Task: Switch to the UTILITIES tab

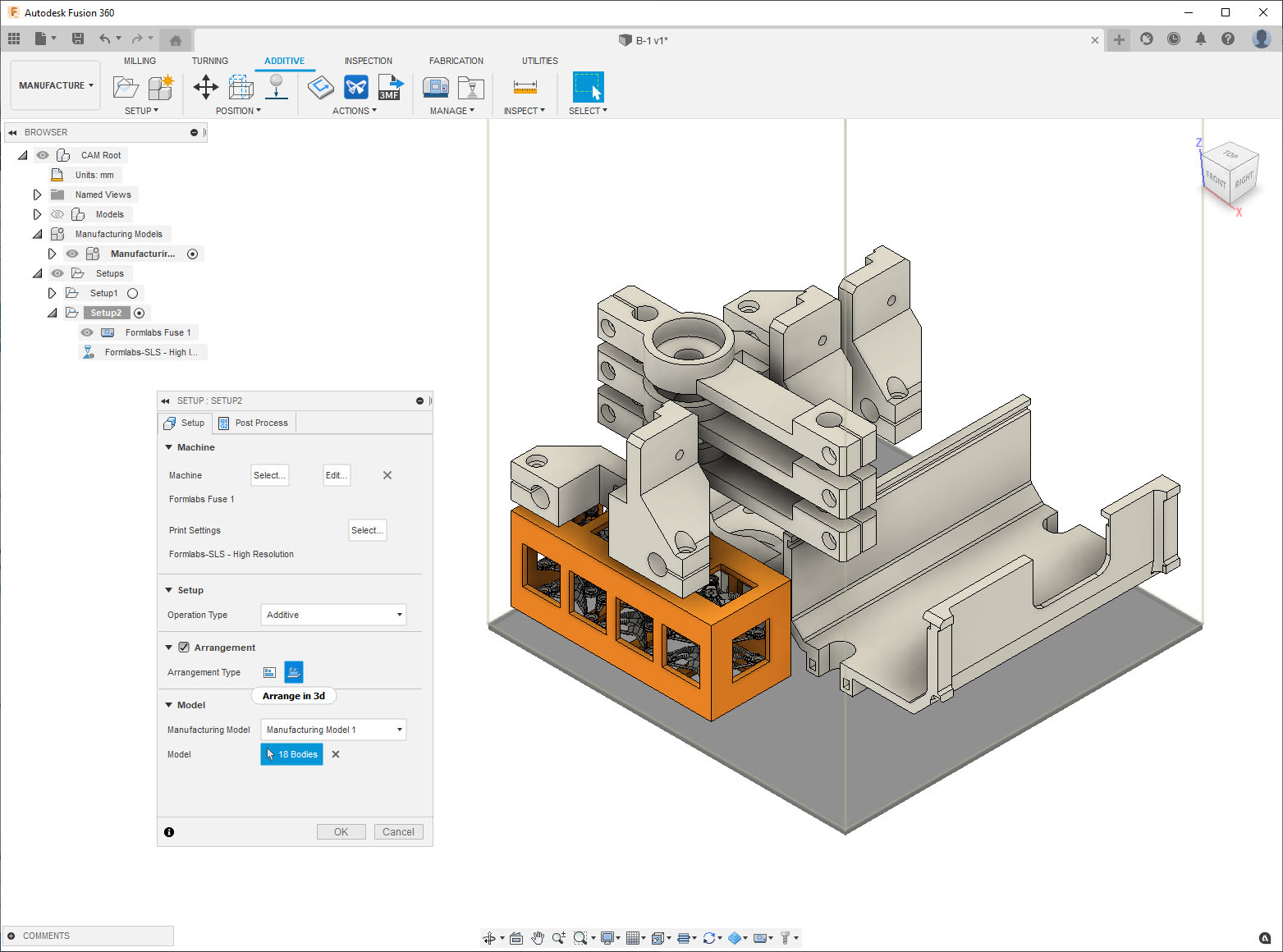Action: (540, 61)
